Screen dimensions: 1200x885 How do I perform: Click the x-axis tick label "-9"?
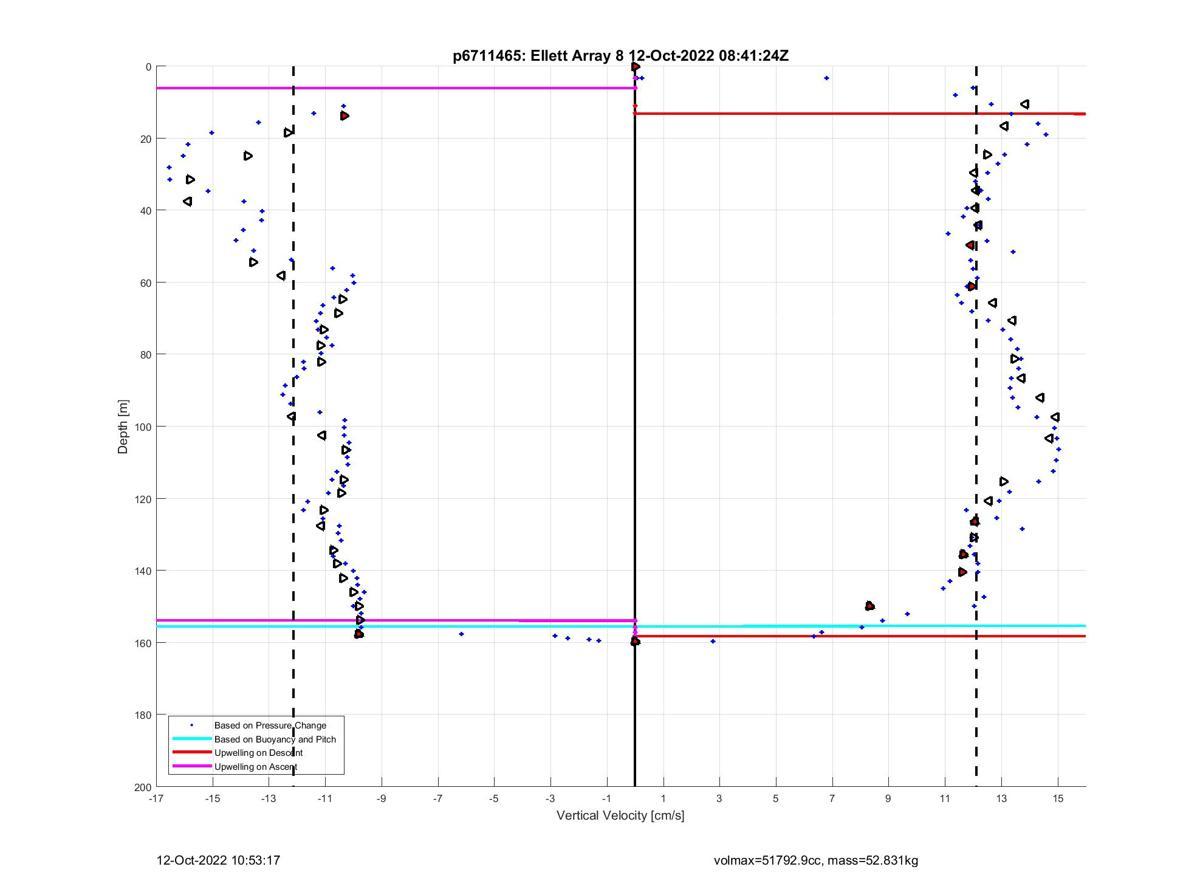click(x=381, y=798)
